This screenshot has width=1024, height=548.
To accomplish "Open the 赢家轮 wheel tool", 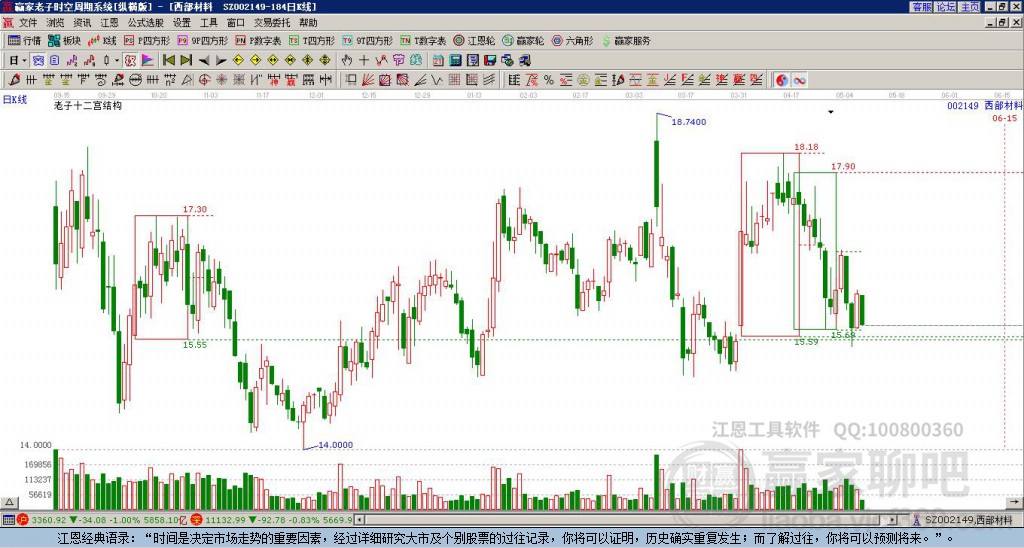I will pyautogui.click(x=523, y=40).
